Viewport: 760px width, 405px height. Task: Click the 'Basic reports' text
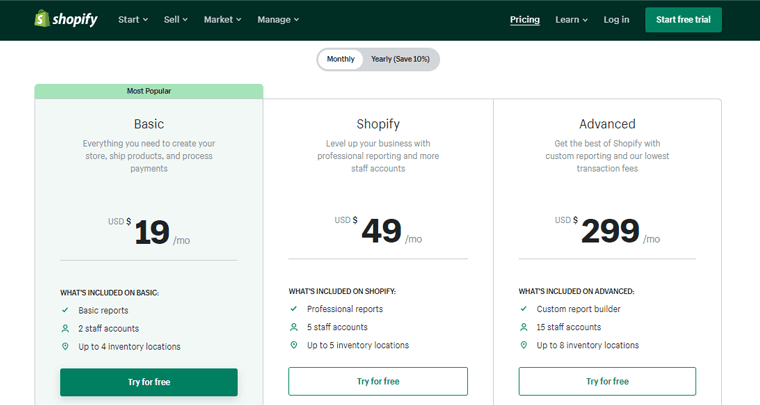(x=103, y=311)
